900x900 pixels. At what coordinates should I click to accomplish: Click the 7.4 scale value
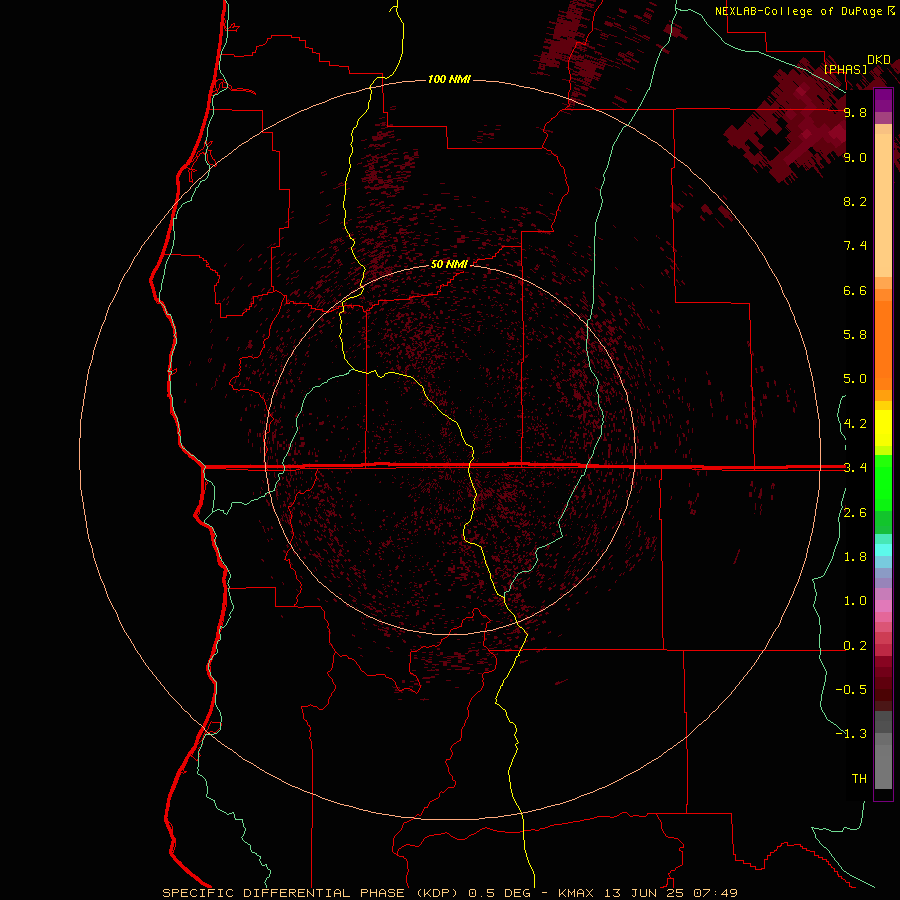click(x=855, y=246)
